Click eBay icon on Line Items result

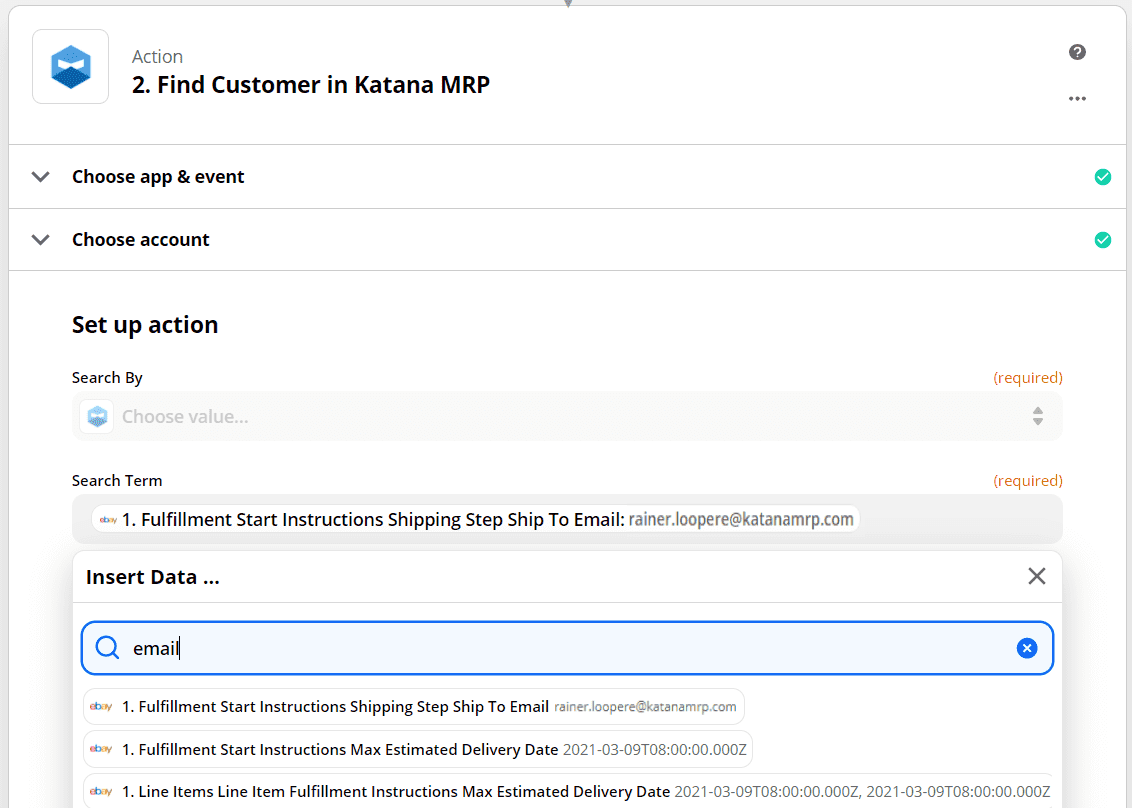(100, 792)
